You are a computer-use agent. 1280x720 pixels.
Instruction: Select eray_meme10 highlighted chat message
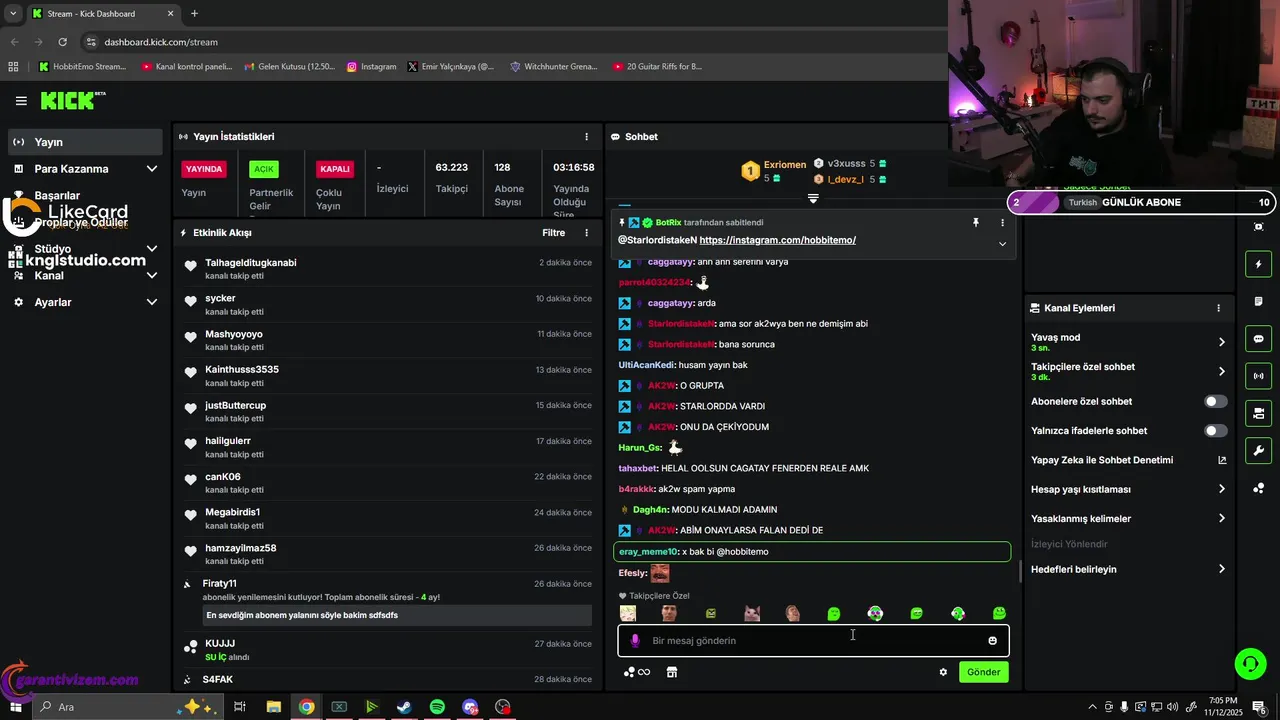click(x=812, y=551)
